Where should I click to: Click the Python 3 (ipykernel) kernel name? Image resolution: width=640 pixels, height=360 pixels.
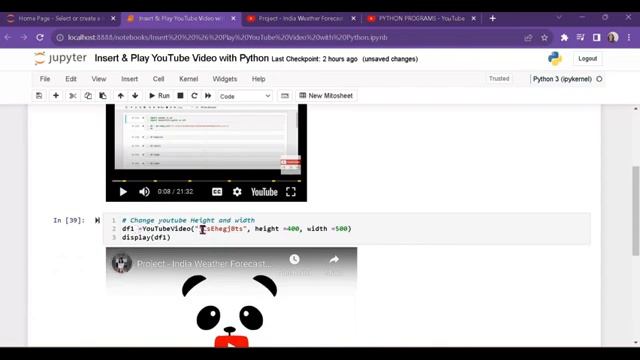tap(562, 79)
